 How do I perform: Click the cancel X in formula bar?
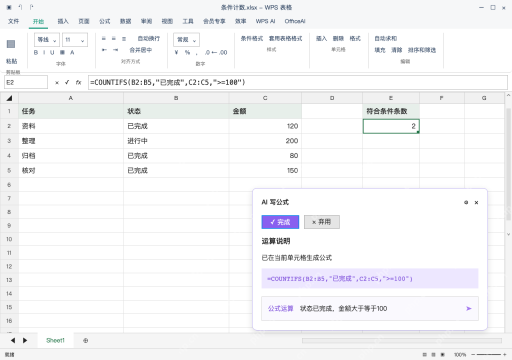57,83
